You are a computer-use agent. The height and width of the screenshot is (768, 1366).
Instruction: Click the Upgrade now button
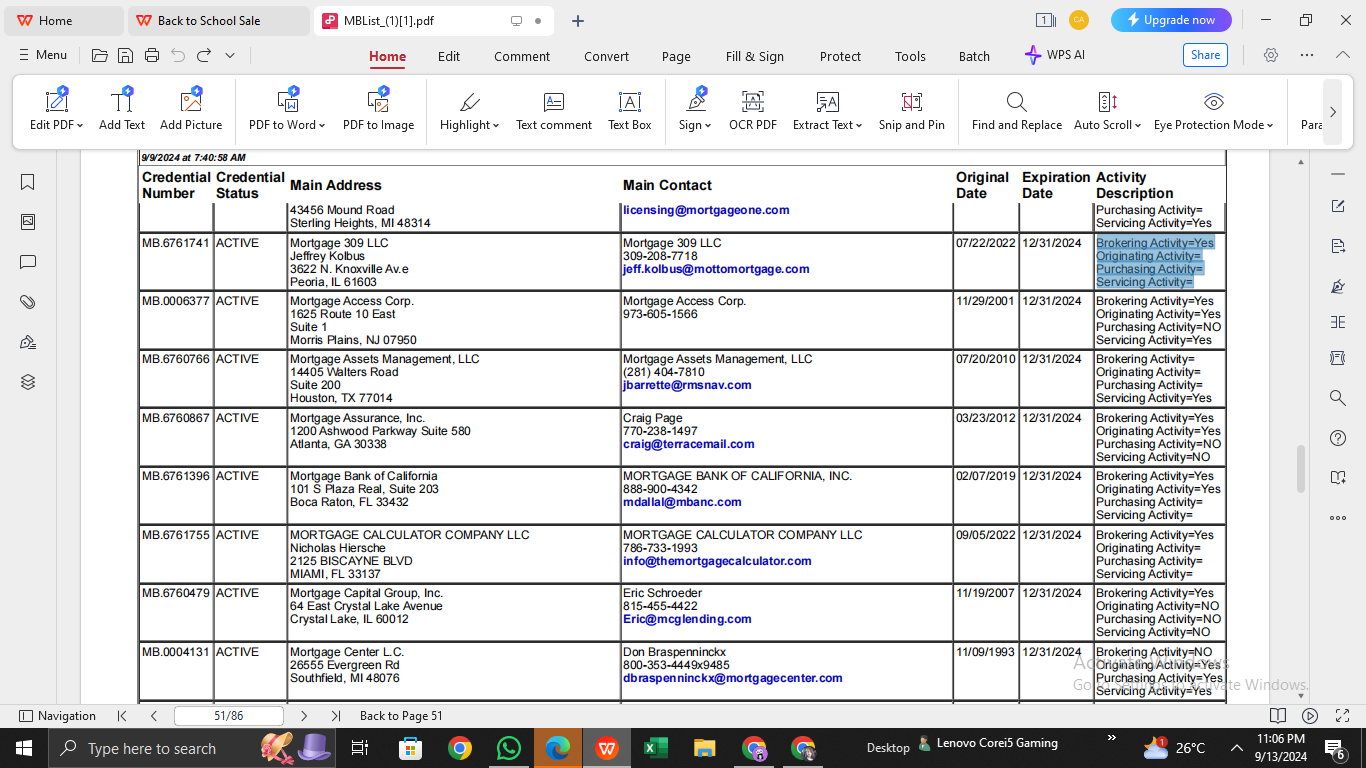click(x=1171, y=20)
